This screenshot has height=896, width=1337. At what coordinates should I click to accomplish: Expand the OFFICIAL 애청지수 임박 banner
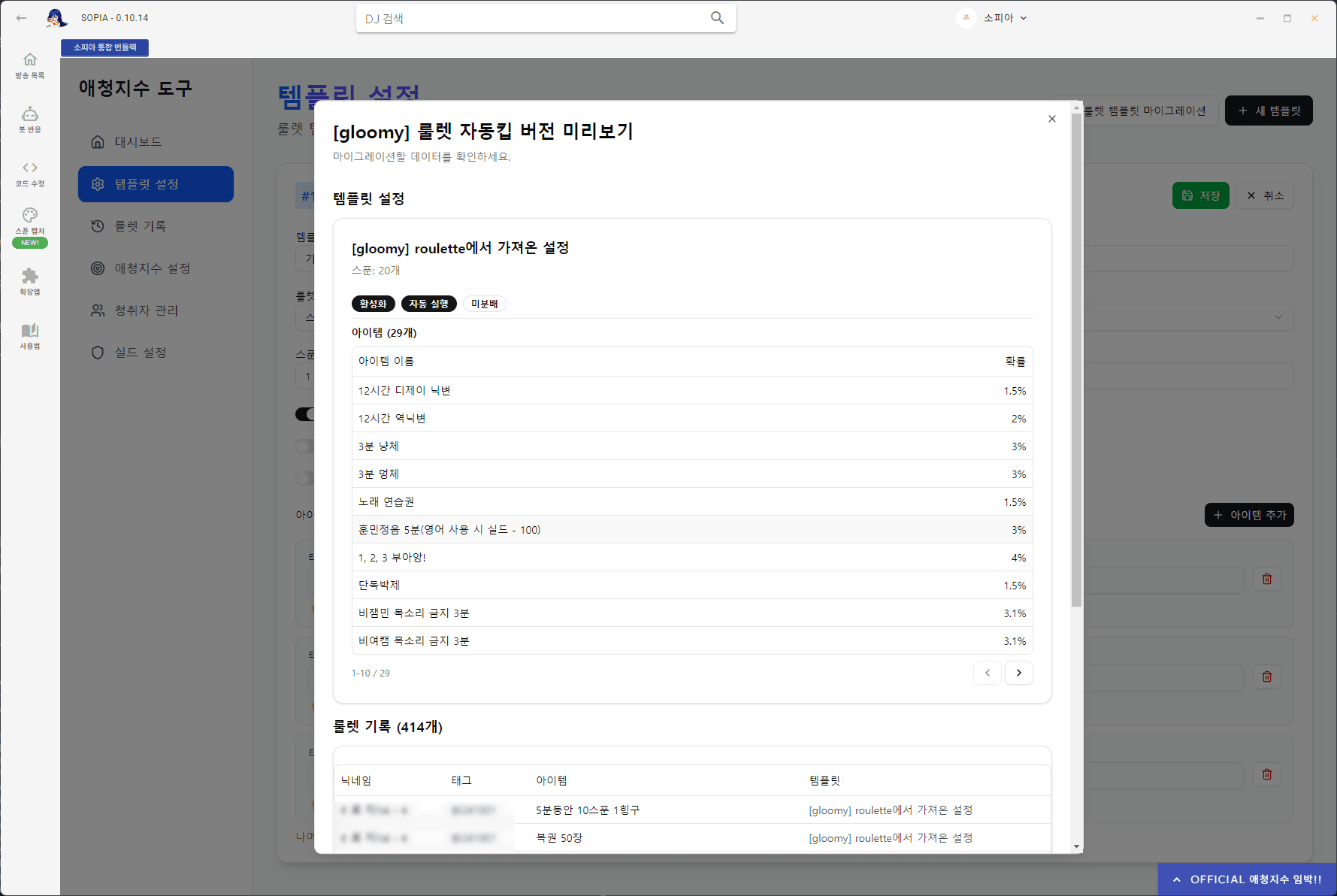coord(1248,879)
